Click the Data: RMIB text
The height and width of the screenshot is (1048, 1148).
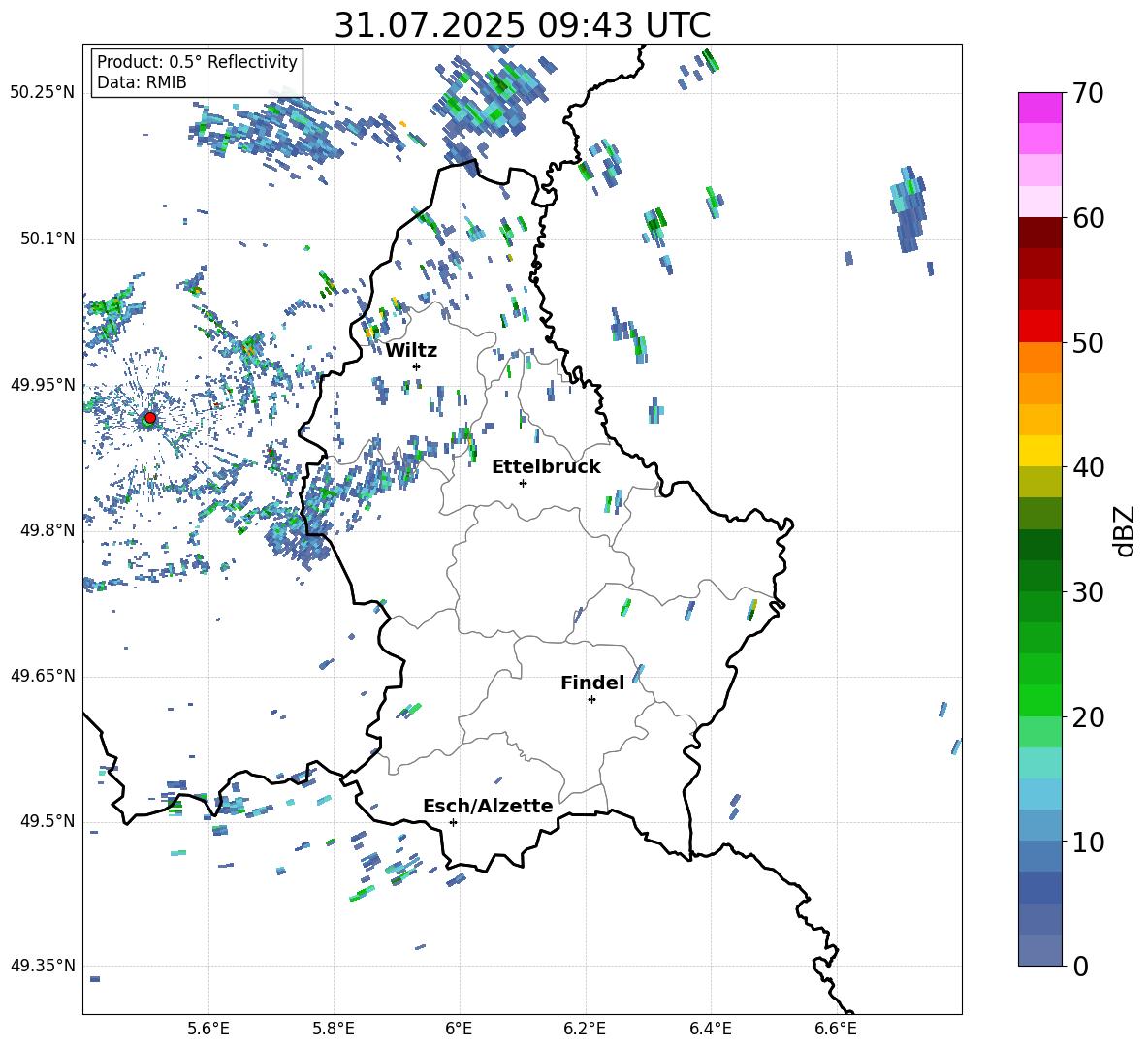pyautogui.click(x=142, y=82)
